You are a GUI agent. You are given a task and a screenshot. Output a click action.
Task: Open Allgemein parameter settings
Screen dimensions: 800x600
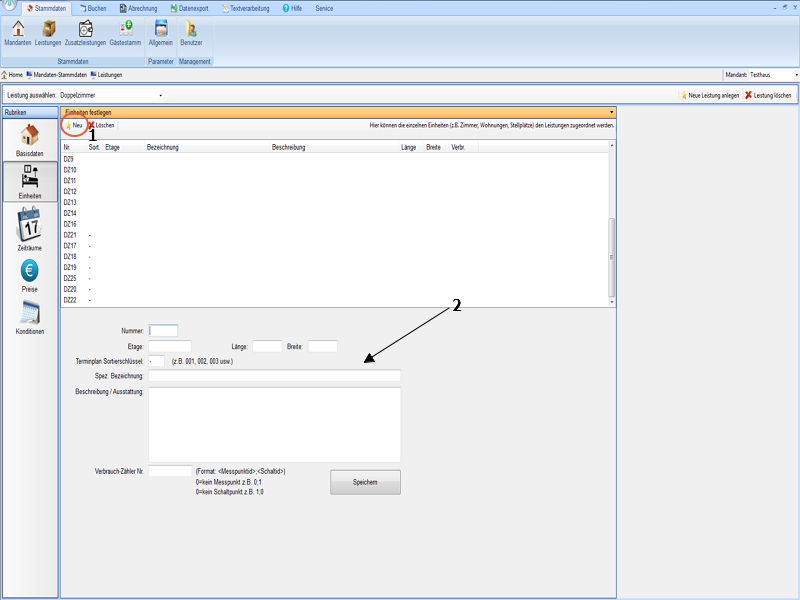(x=160, y=32)
